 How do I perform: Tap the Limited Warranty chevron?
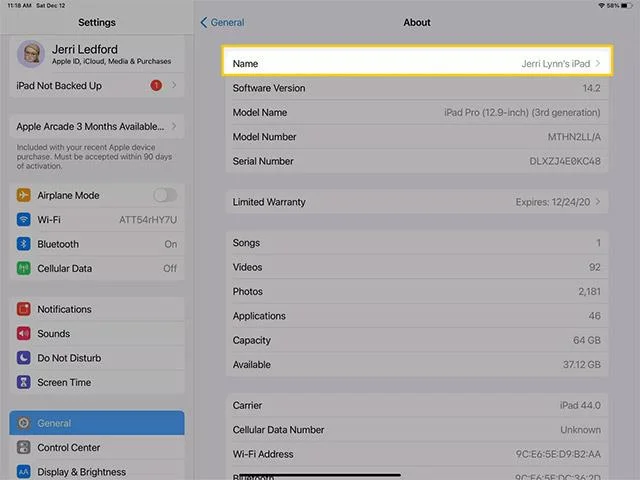598,202
